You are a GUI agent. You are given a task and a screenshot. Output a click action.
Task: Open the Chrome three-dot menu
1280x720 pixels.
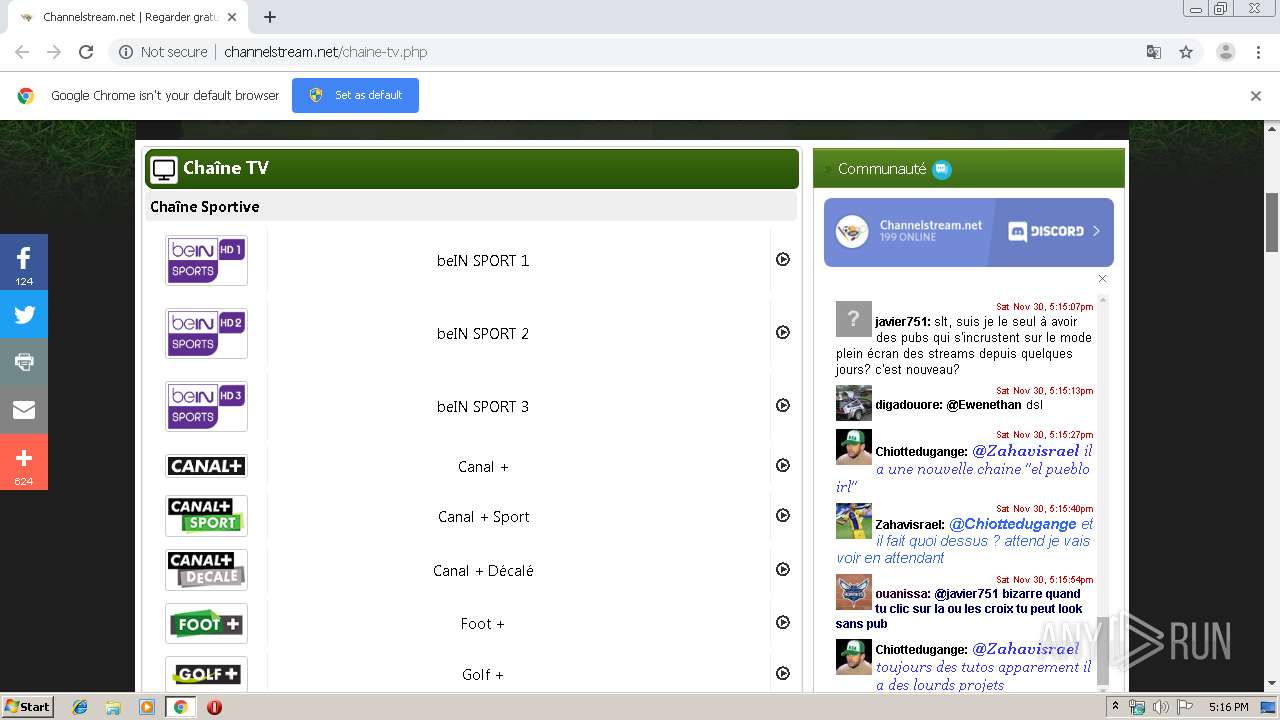(1259, 52)
